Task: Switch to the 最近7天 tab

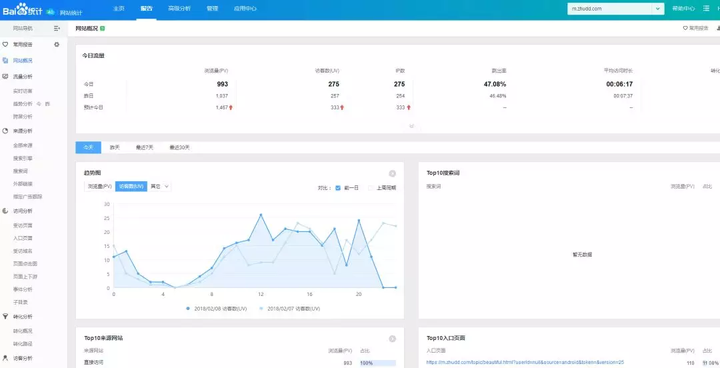Action: (144, 147)
